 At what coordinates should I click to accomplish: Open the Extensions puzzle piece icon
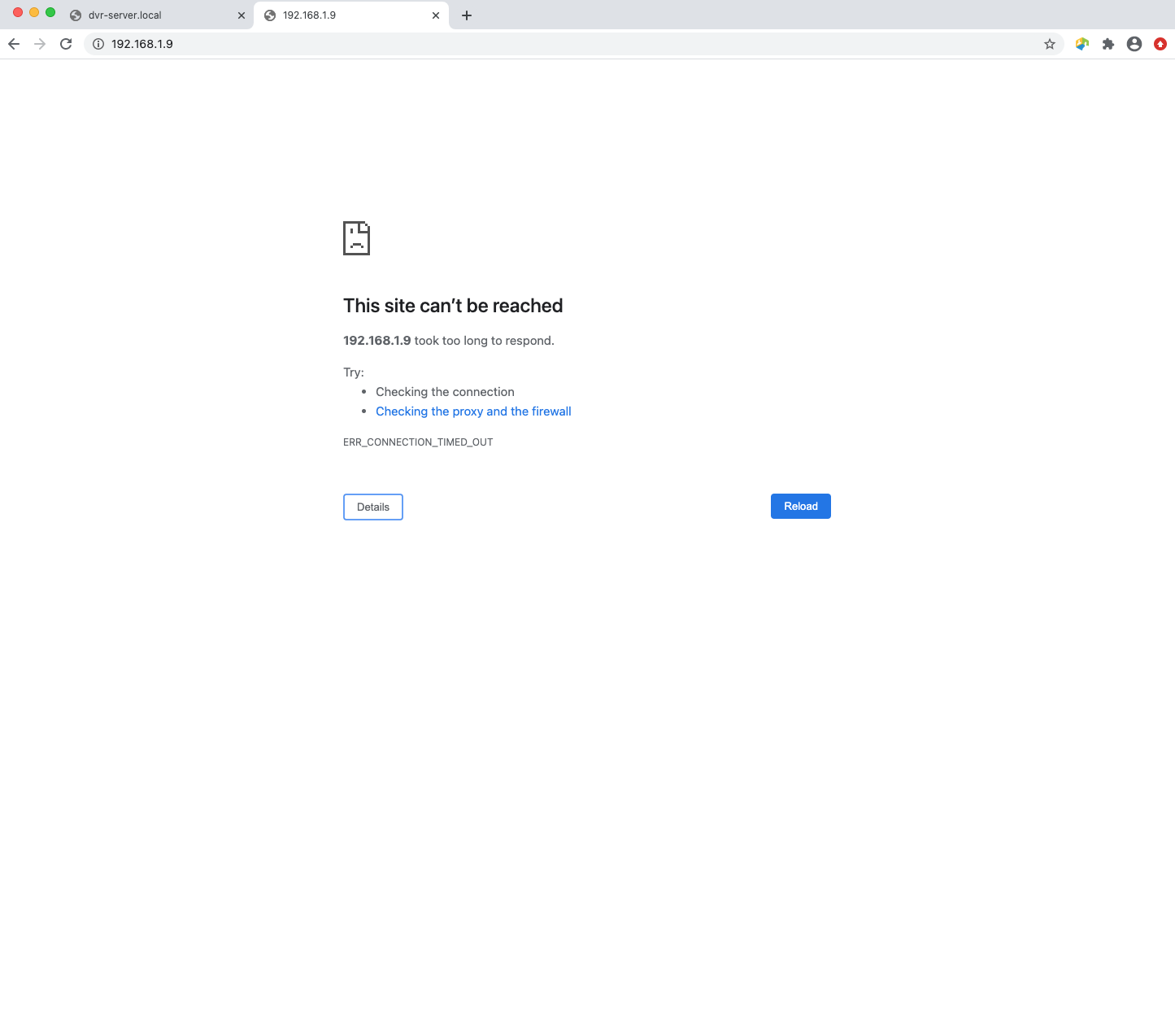(1108, 44)
